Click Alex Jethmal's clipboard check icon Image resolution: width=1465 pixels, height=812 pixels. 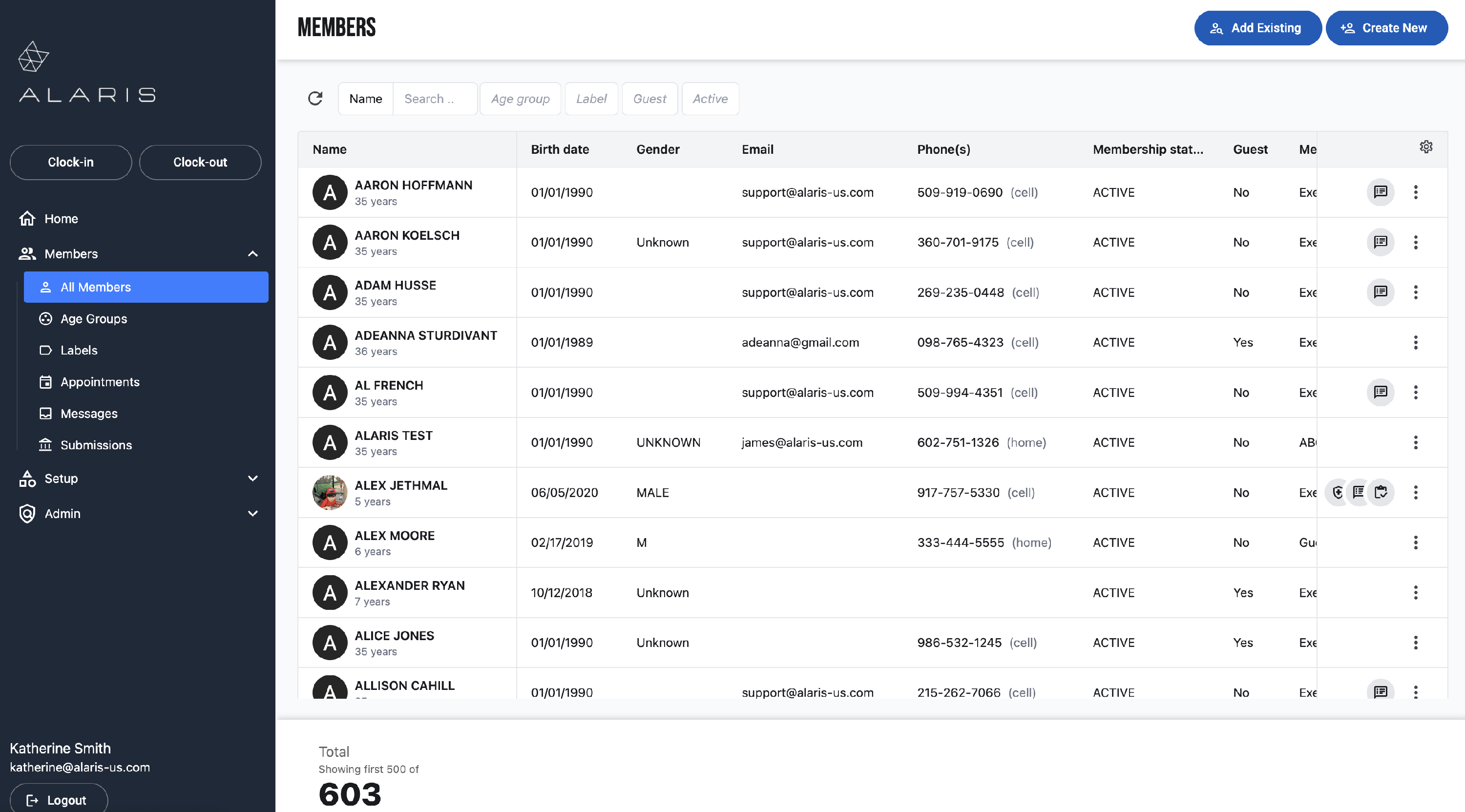(x=1381, y=492)
